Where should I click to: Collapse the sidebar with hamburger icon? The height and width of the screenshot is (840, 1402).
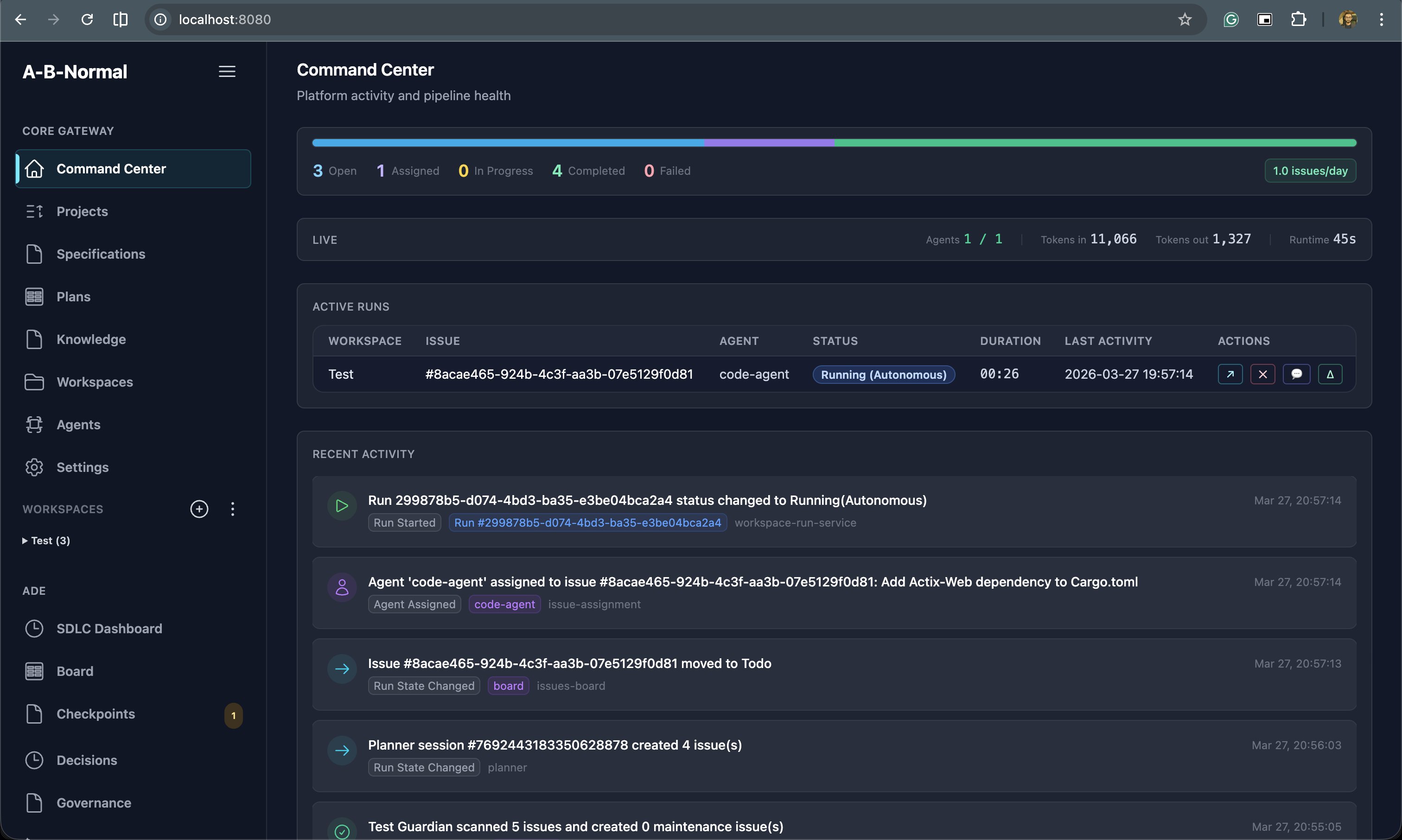click(227, 72)
